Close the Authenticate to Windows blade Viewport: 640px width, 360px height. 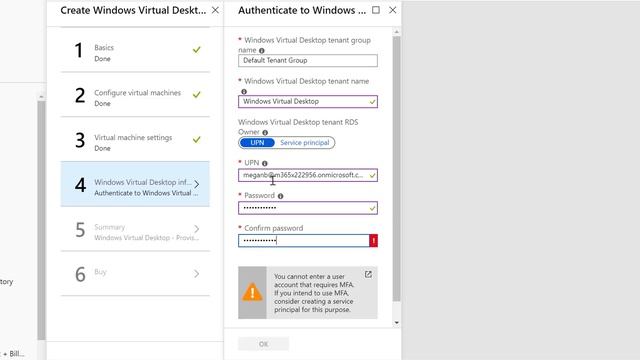[393, 10]
